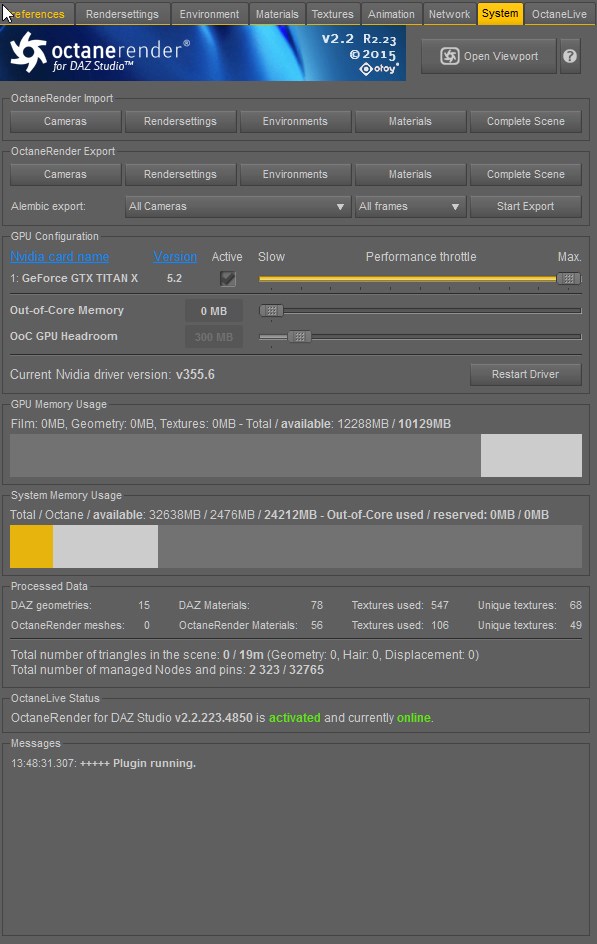
Task: Open the Alembic All Cameras dropdown
Action: pyautogui.click(x=238, y=206)
